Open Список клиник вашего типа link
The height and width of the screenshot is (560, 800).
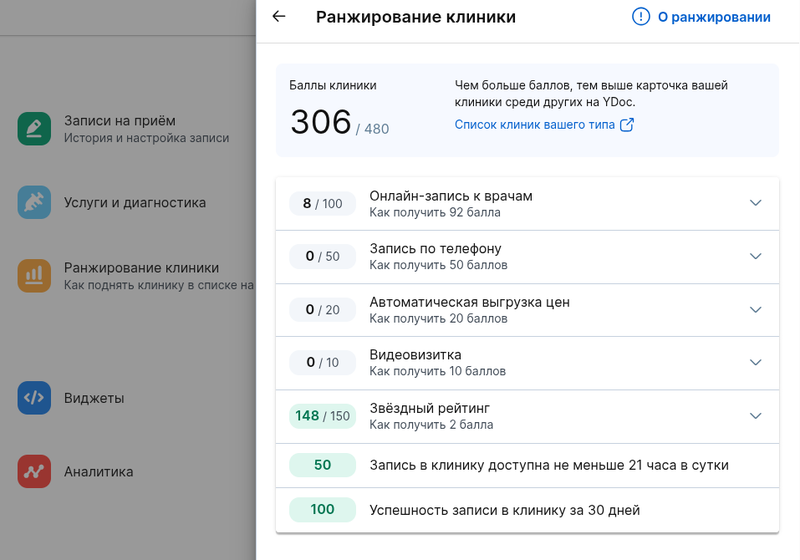tap(535, 124)
